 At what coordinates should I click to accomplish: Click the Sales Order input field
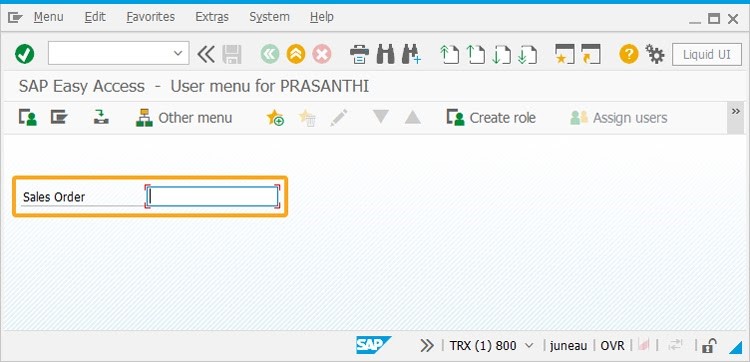point(212,197)
